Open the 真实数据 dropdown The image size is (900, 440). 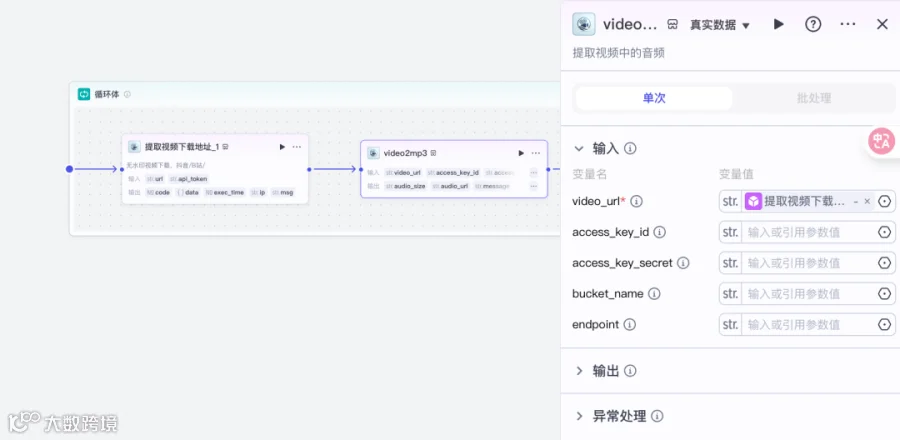(x=720, y=25)
